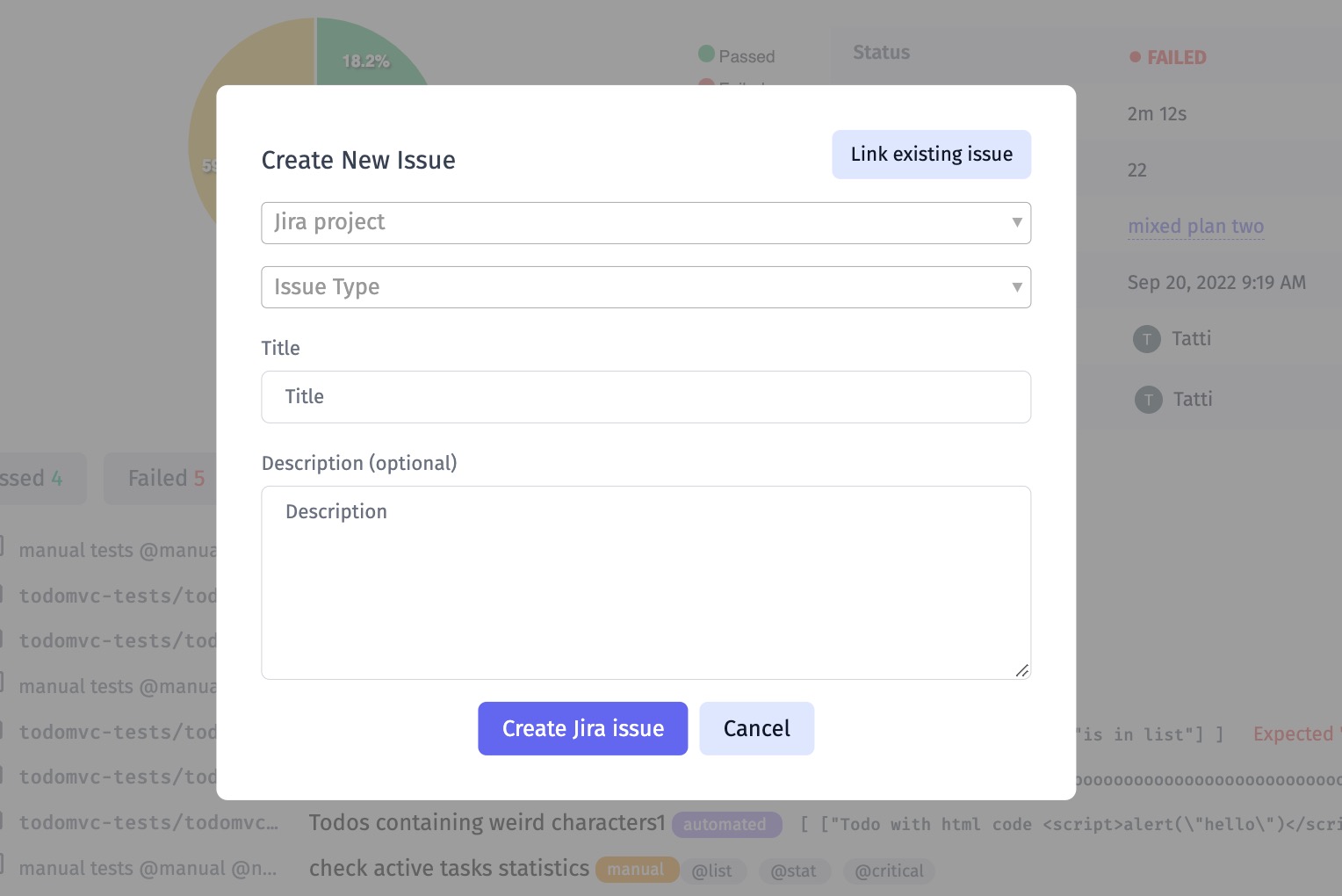1342x896 pixels.
Task: Click check active tasks statistics test
Action: (449, 869)
